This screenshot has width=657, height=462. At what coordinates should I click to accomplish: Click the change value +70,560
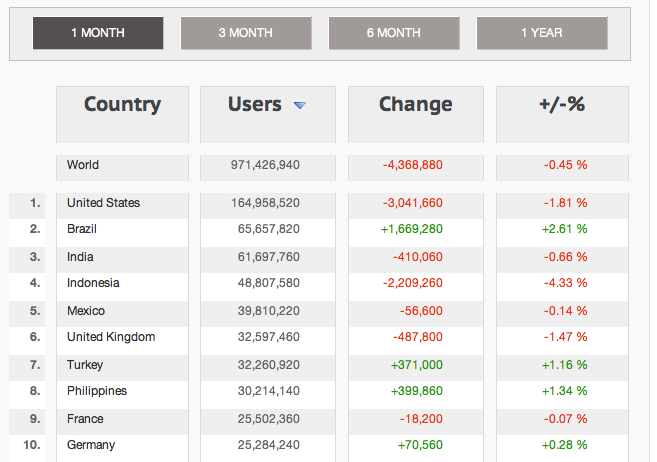pyautogui.click(x=420, y=445)
